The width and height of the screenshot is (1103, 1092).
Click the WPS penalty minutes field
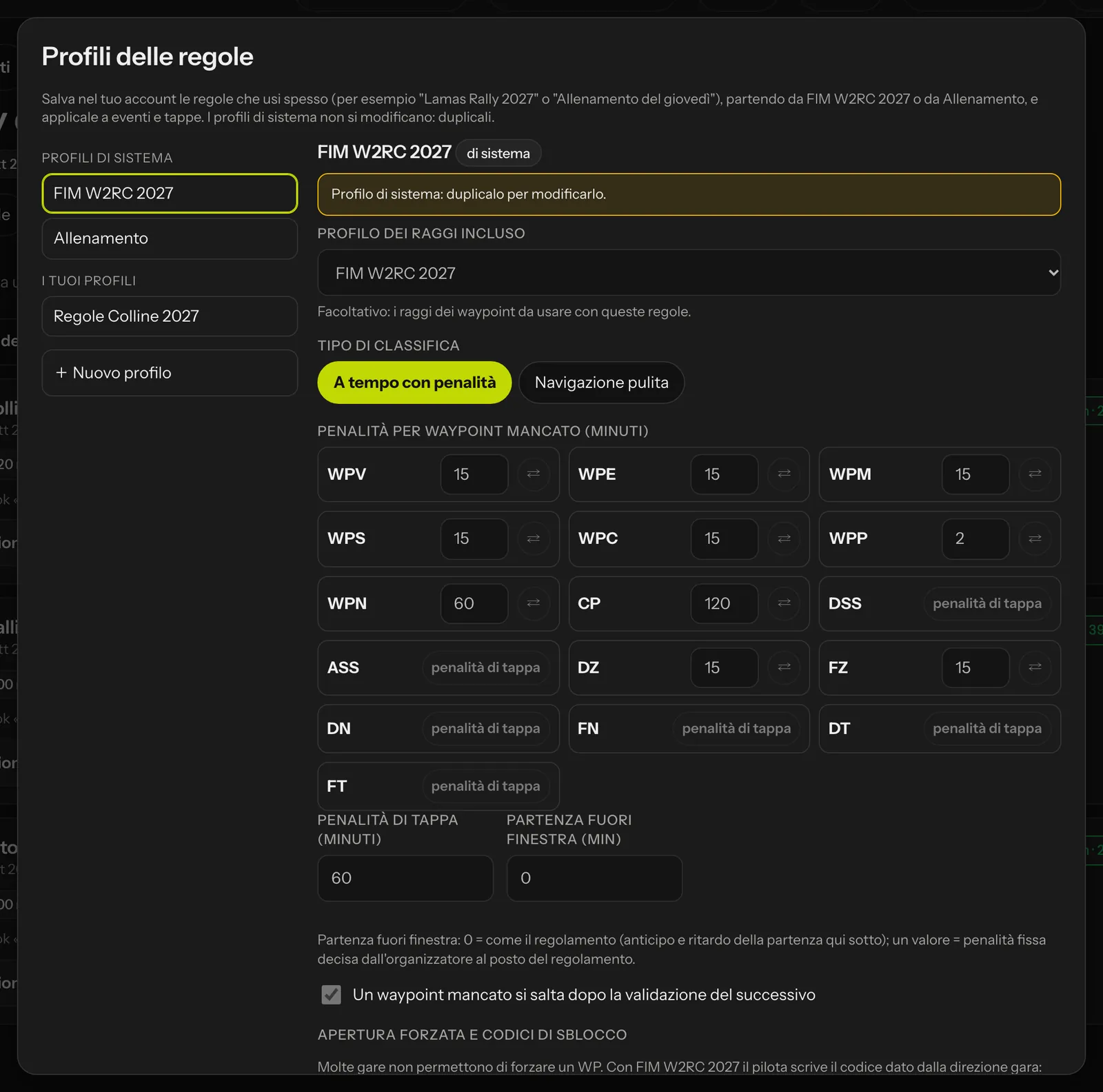coord(474,538)
